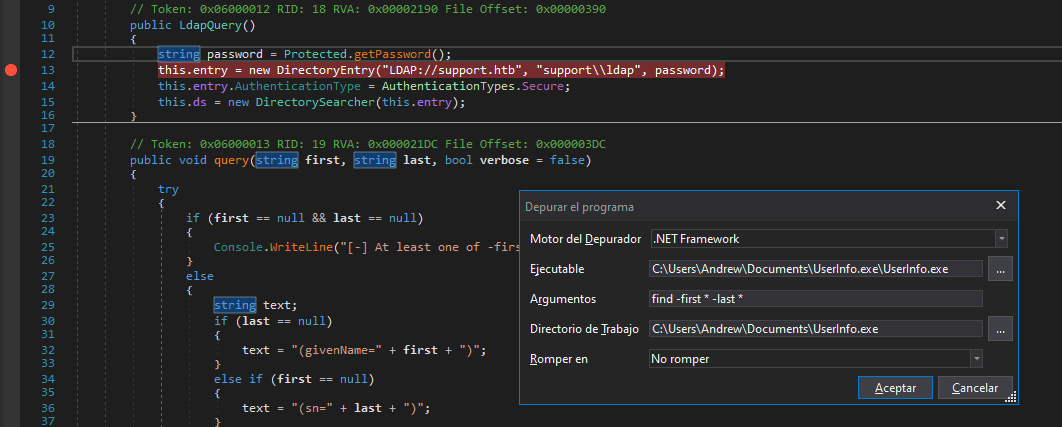The image size is (1062, 427).
Task: Click the dialog resize grip corner
Action: (1011, 398)
